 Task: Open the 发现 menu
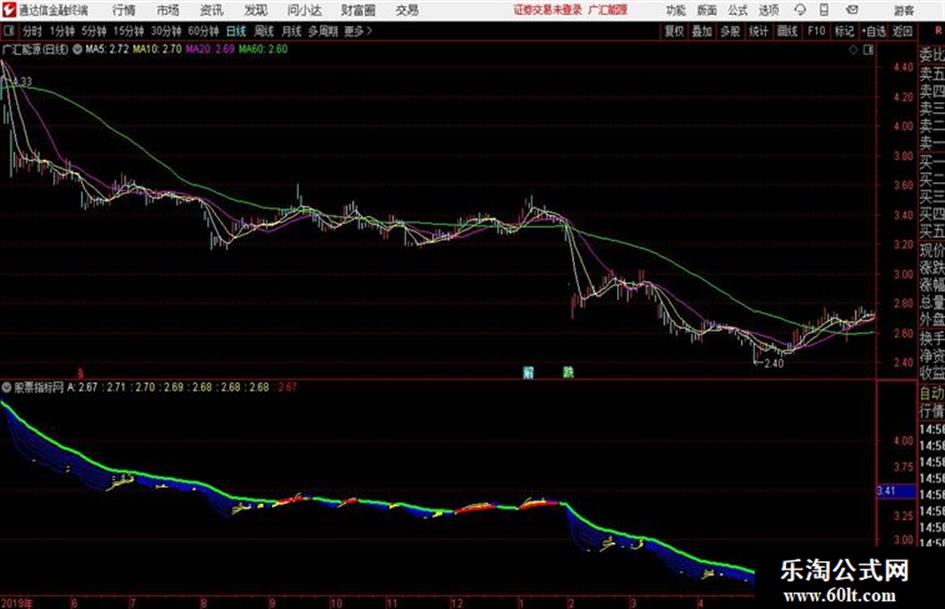click(x=256, y=10)
